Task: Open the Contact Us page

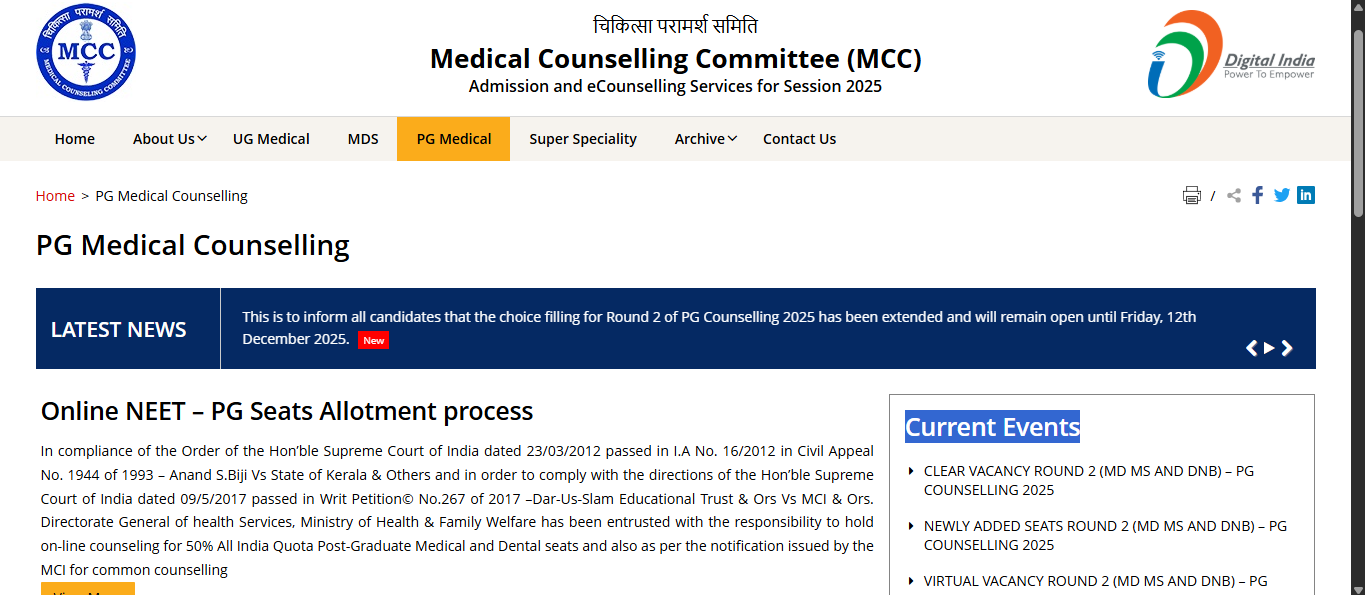Action: pos(799,139)
